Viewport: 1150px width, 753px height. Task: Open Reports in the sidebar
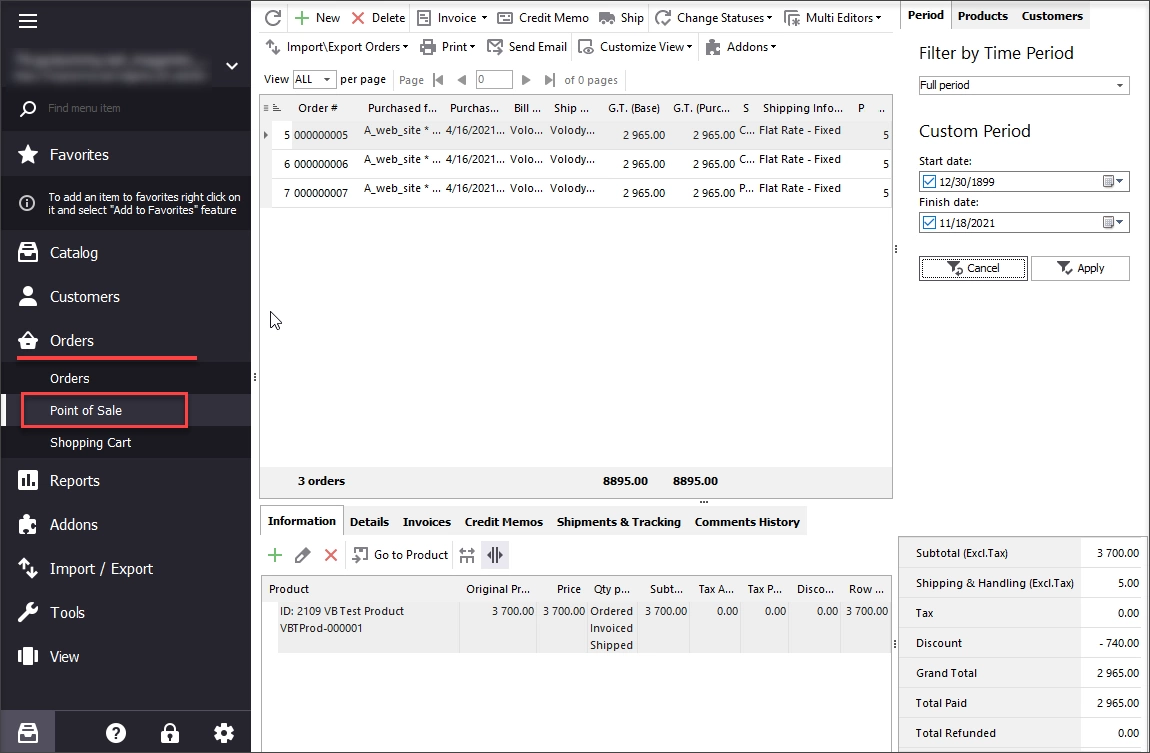[125, 480]
